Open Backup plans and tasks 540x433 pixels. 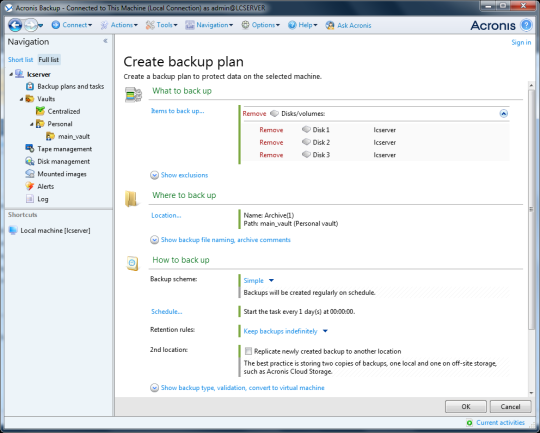pos(71,86)
